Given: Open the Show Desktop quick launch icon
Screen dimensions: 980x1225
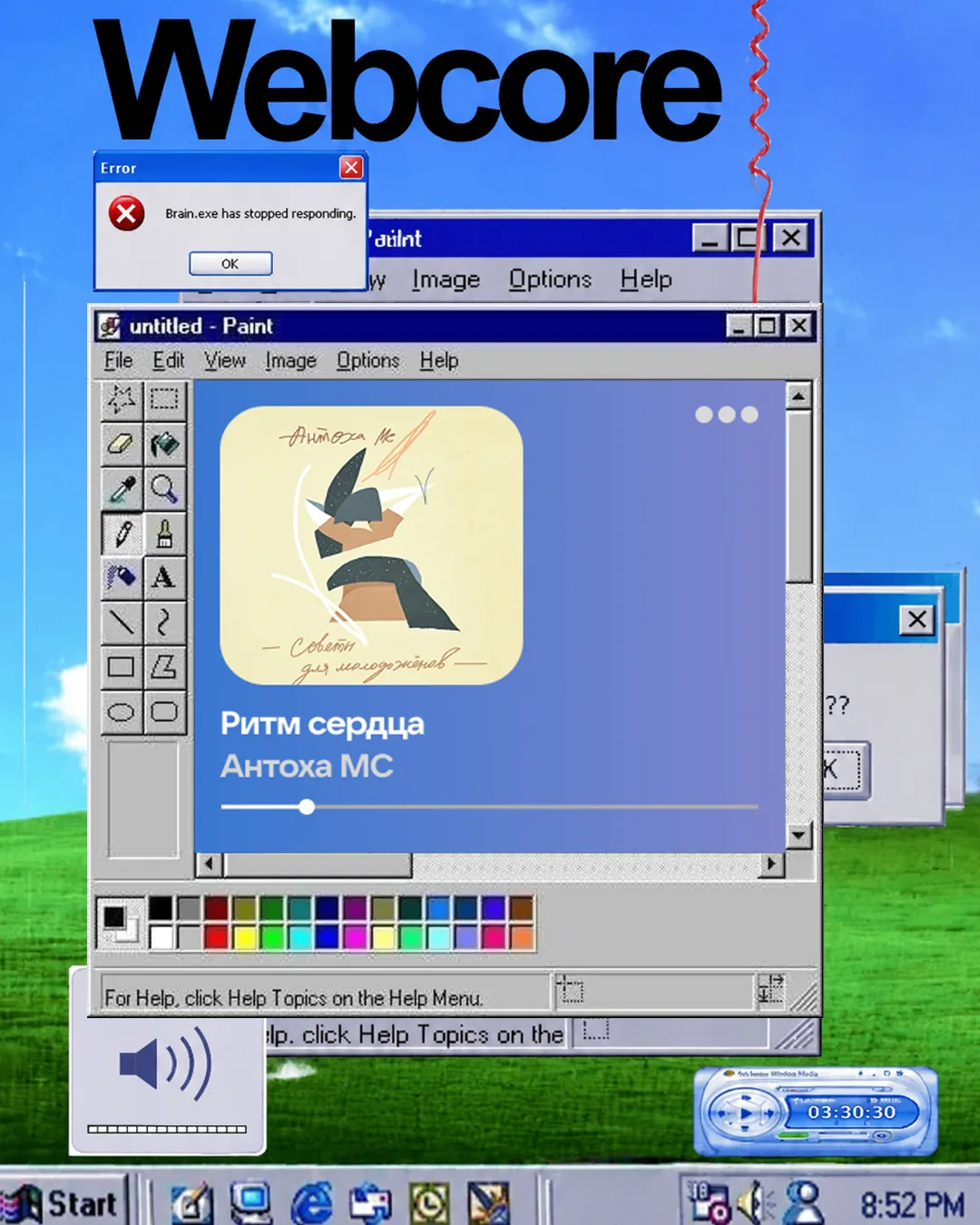Looking at the screenshot, I should pos(192,1203).
